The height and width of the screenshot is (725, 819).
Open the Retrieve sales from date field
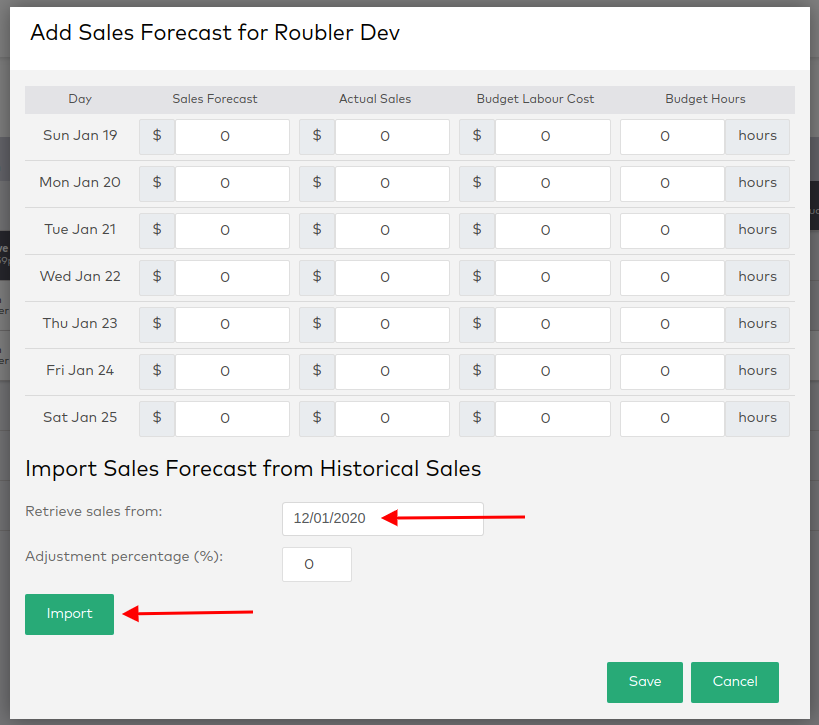coord(382,518)
